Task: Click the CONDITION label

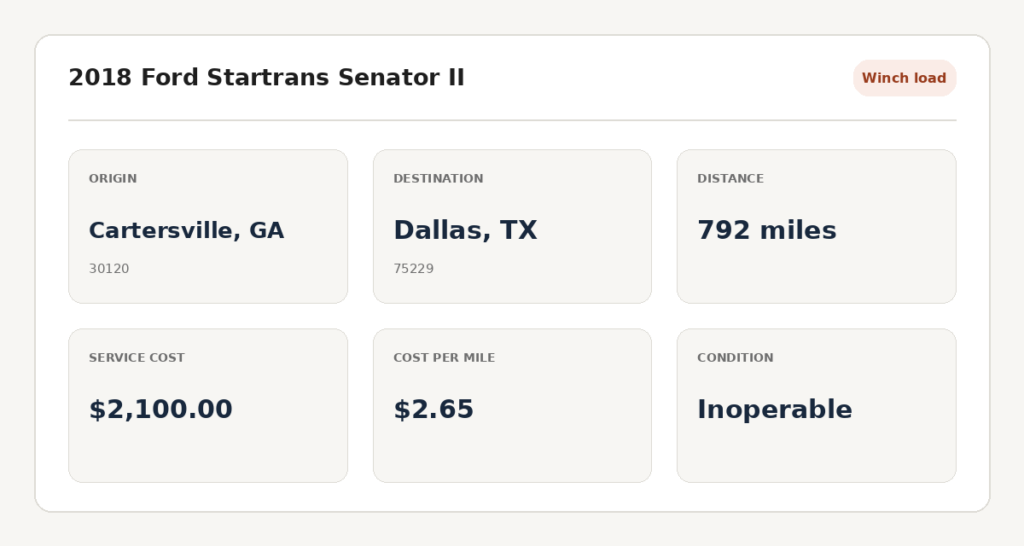Action: click(735, 357)
